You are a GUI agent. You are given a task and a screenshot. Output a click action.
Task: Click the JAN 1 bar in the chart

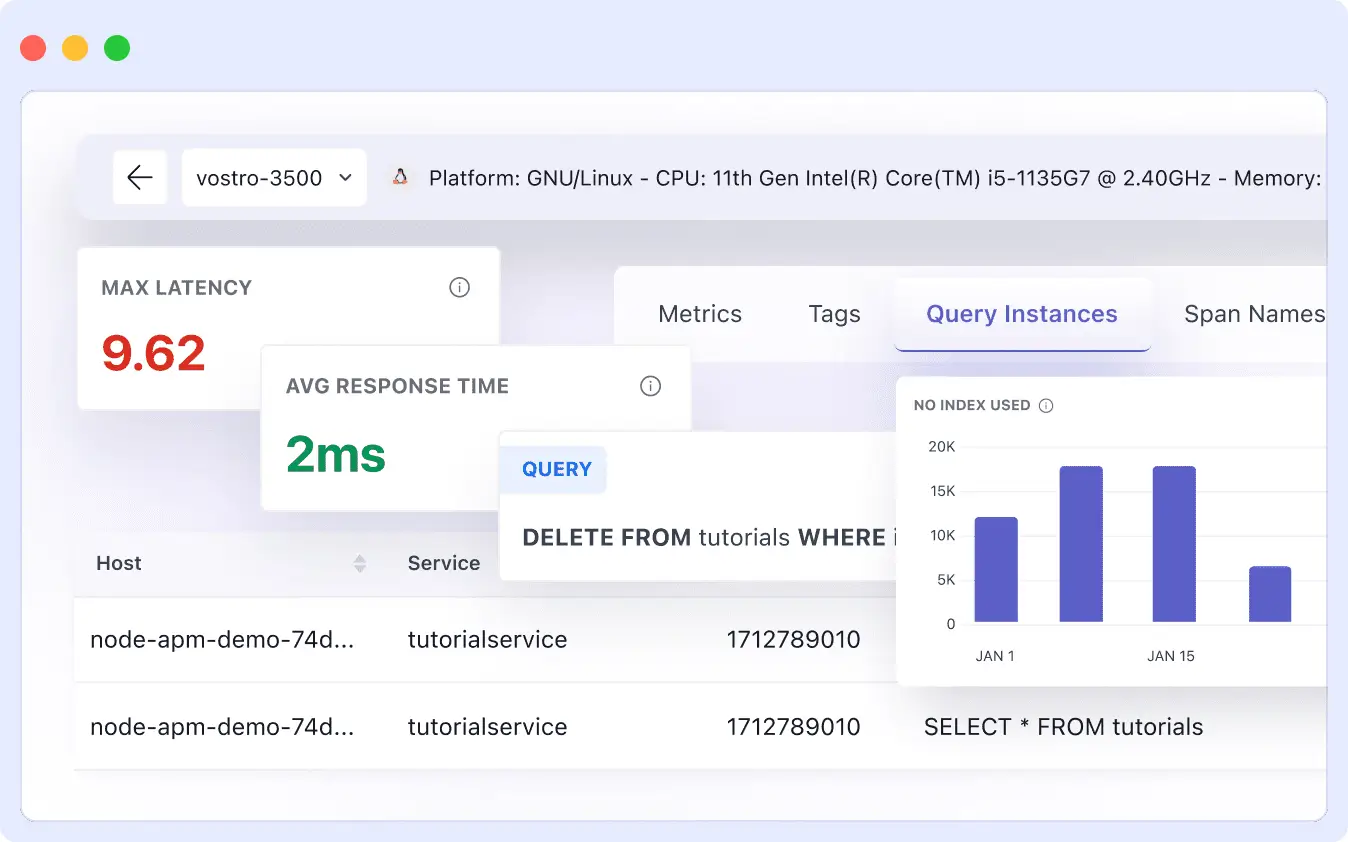995,570
